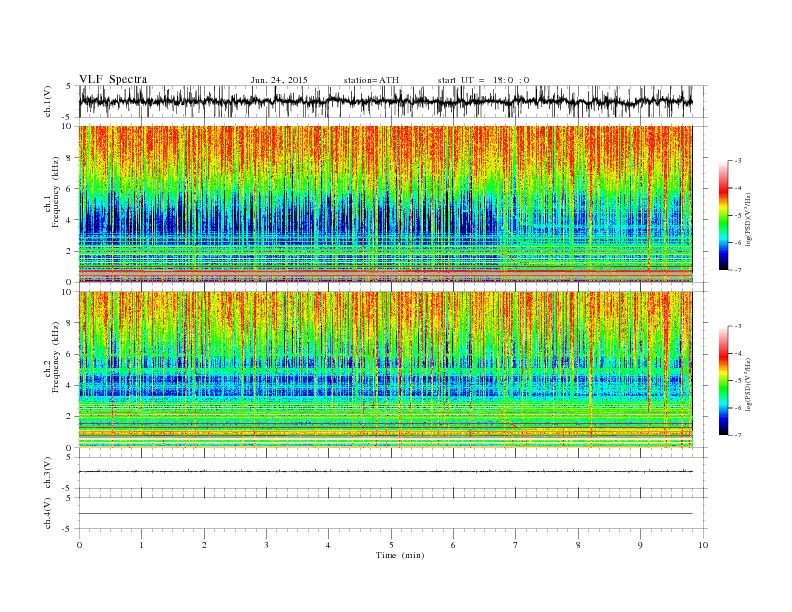
Task: Click the "ch.1(V)" waveform axis label
Action: coord(47,101)
